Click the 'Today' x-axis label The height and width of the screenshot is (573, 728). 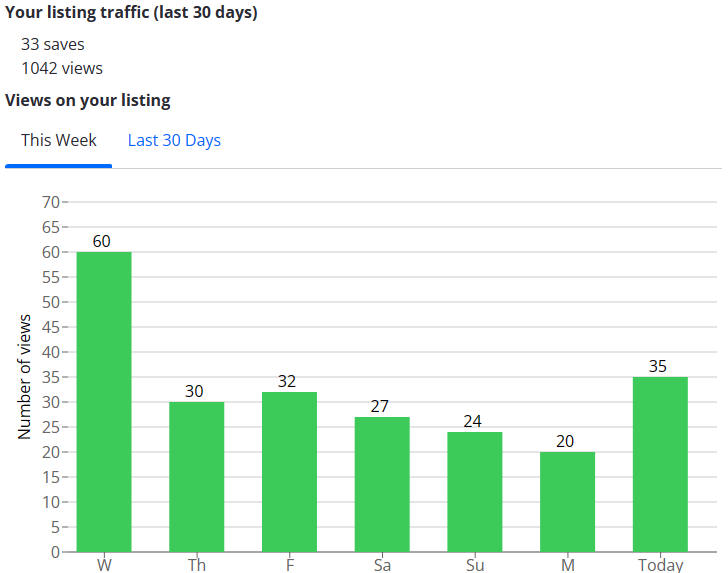coord(660,565)
